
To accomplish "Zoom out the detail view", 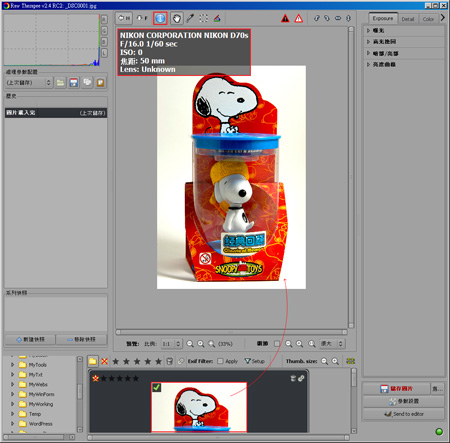I will pyautogui.click(x=289, y=344).
